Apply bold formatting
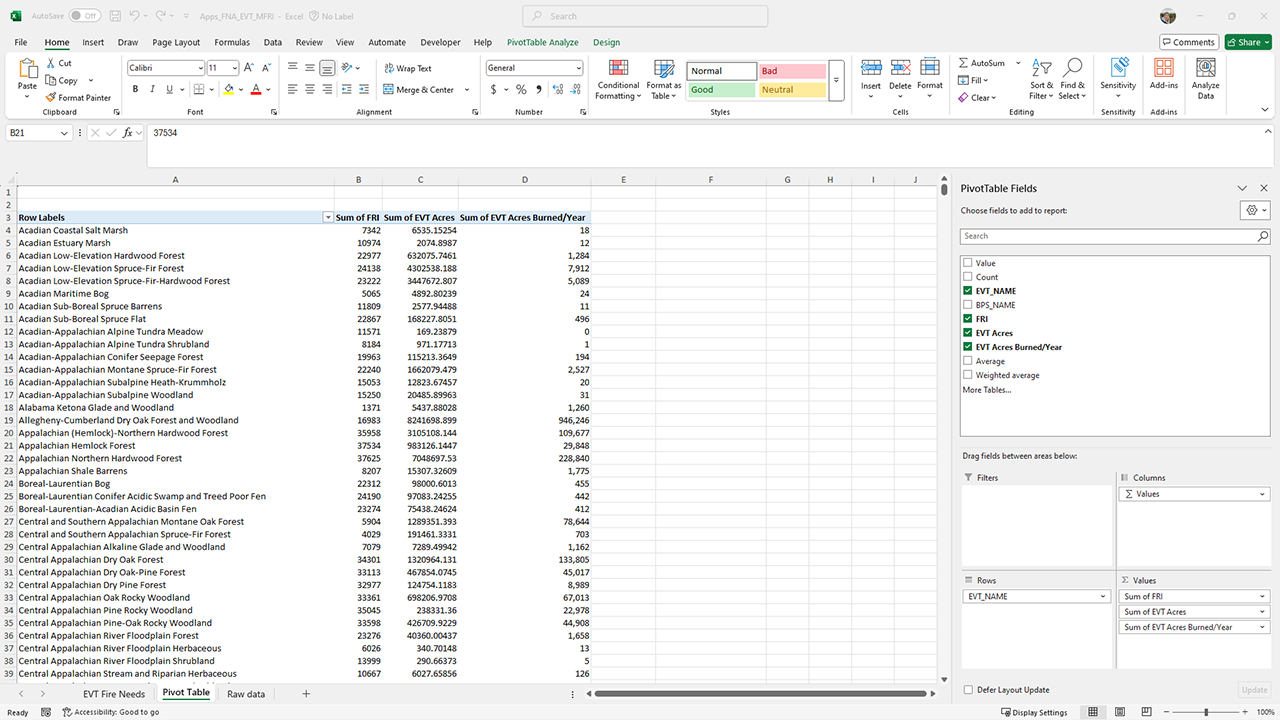 [x=134, y=88]
